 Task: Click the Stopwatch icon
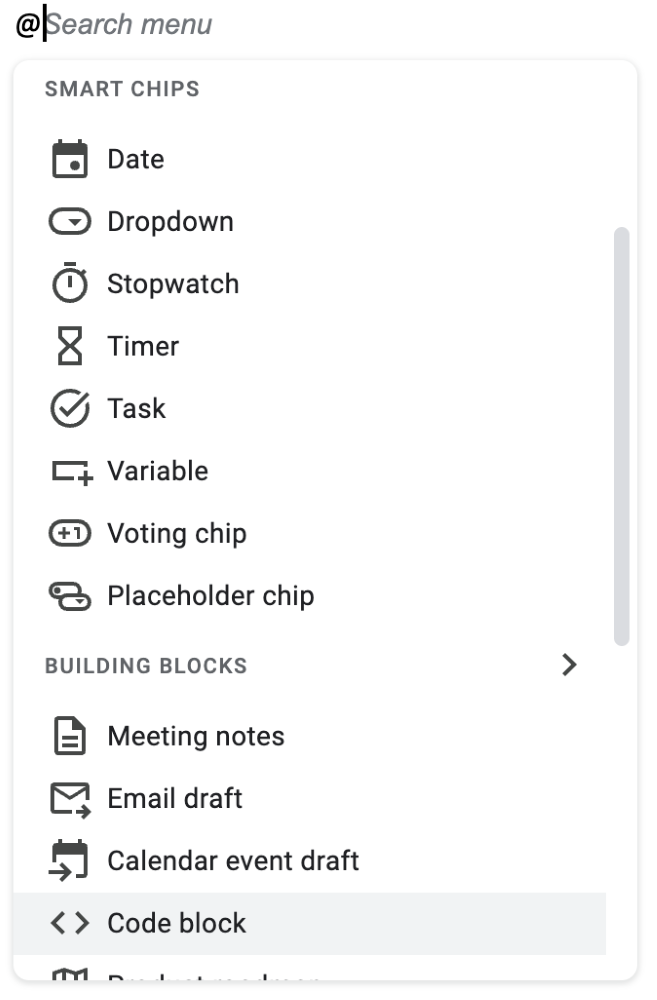pyautogui.click(x=70, y=284)
